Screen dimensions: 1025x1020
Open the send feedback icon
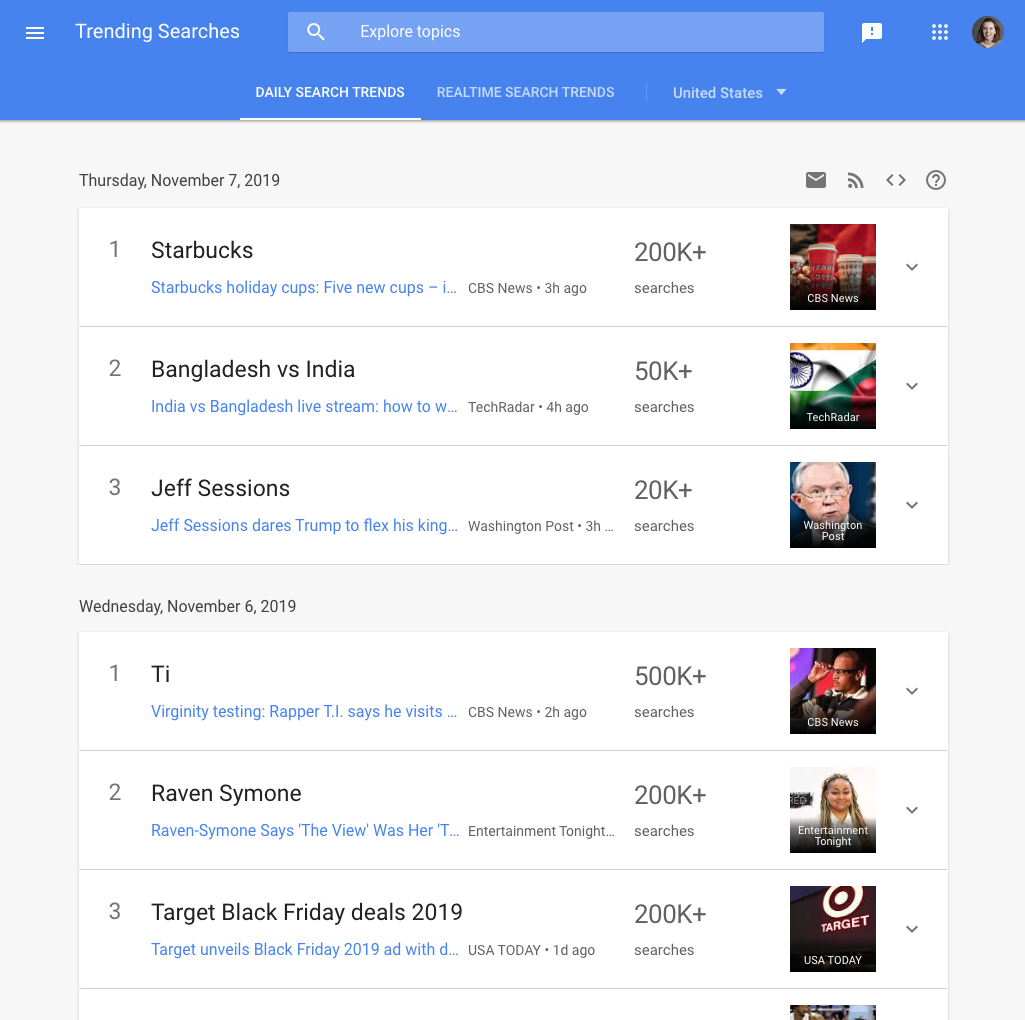(x=872, y=32)
